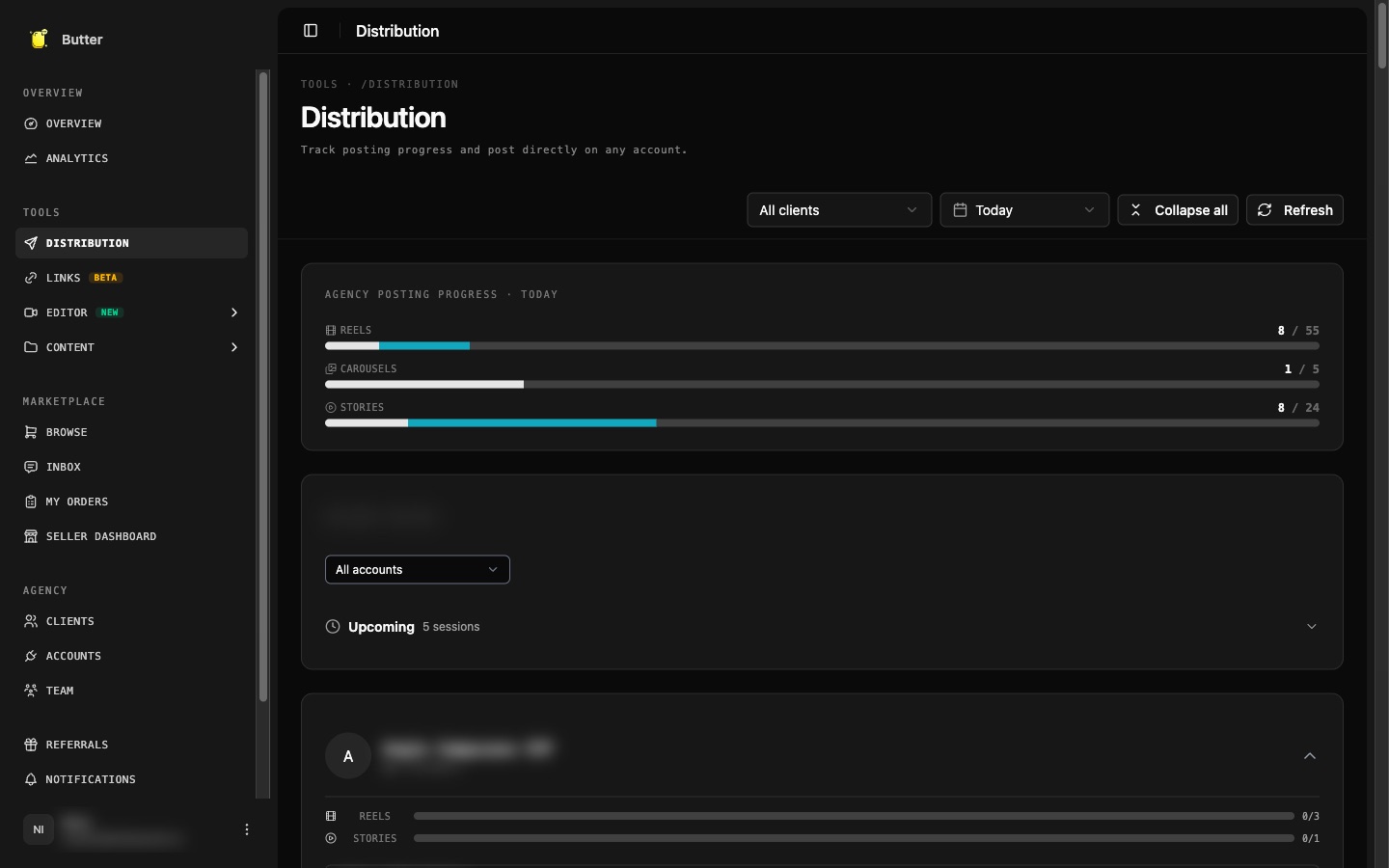Open user menu three-dots icon
Screen dimensions: 1389x868
click(x=247, y=829)
